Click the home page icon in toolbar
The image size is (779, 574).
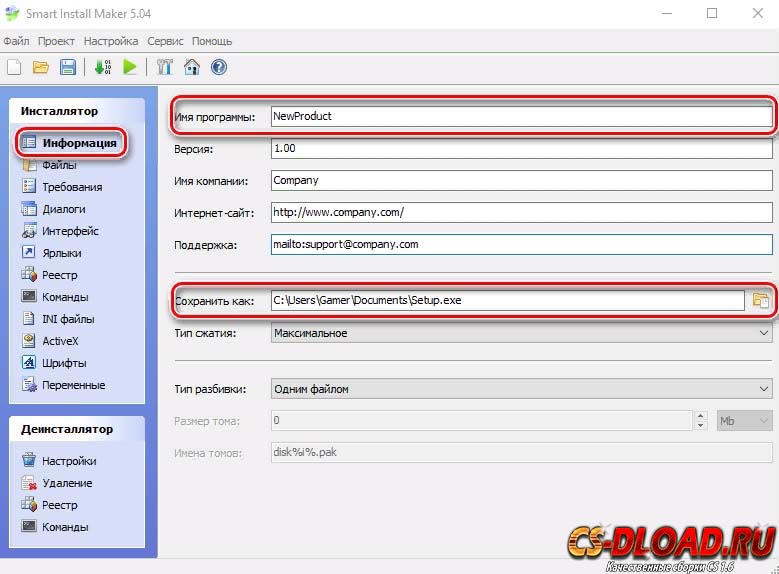tap(192, 67)
